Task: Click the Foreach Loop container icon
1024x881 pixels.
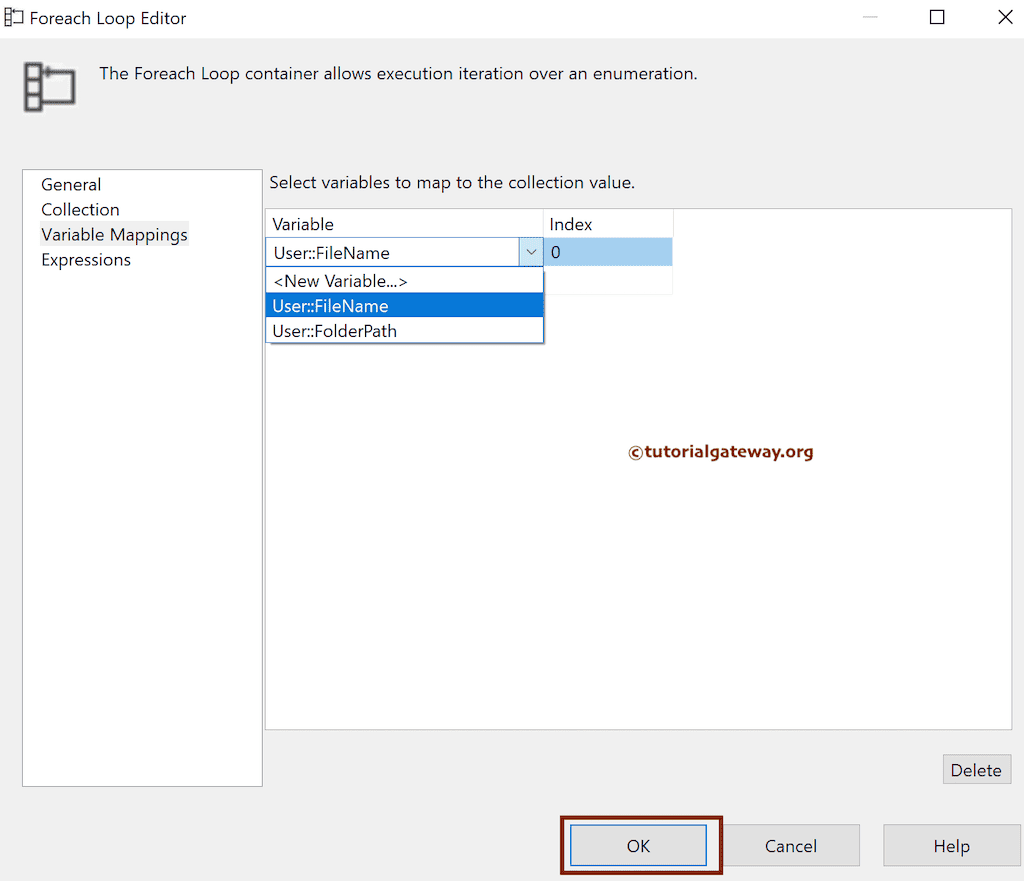Action: [x=47, y=86]
